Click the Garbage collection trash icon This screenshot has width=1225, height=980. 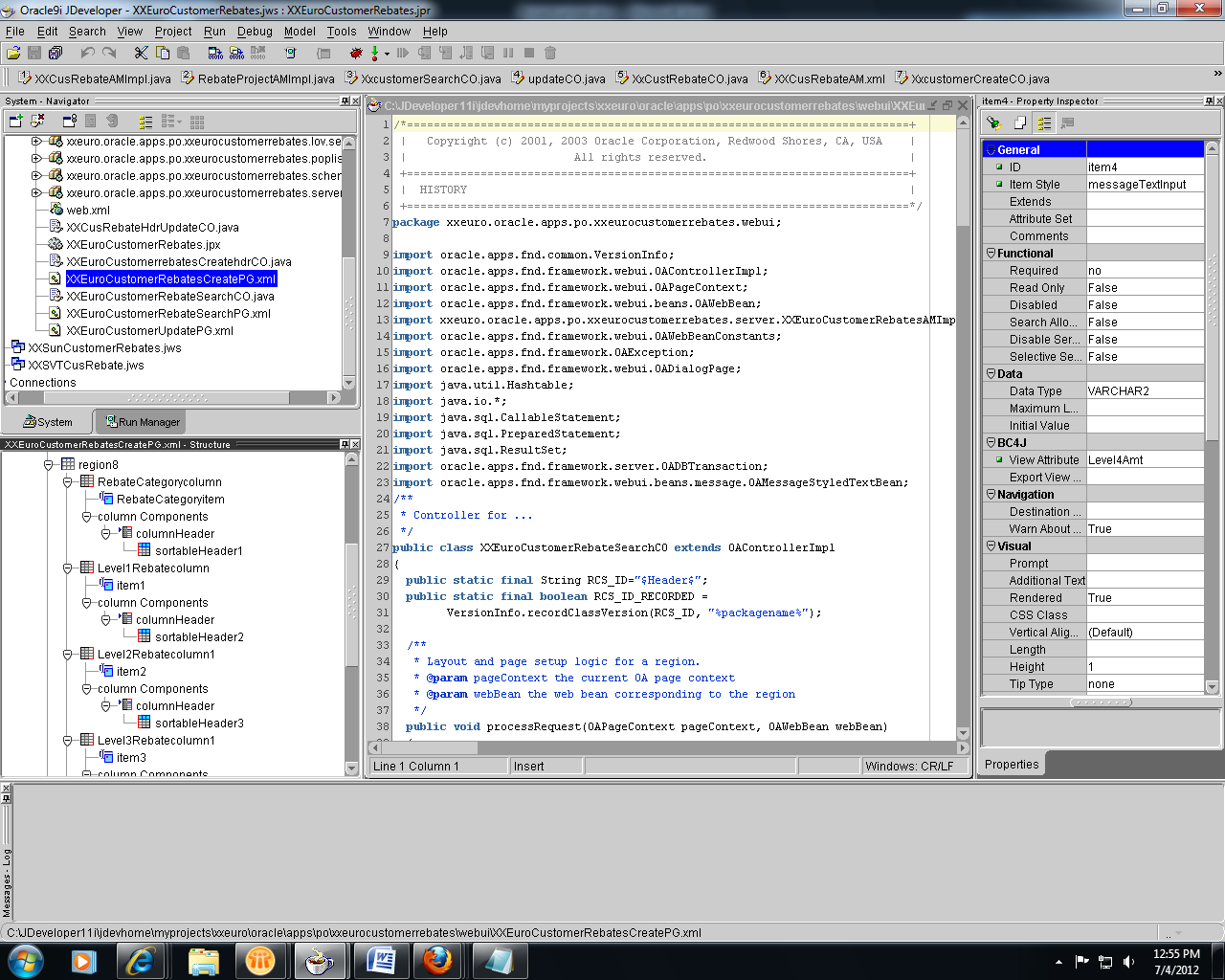(x=550, y=53)
